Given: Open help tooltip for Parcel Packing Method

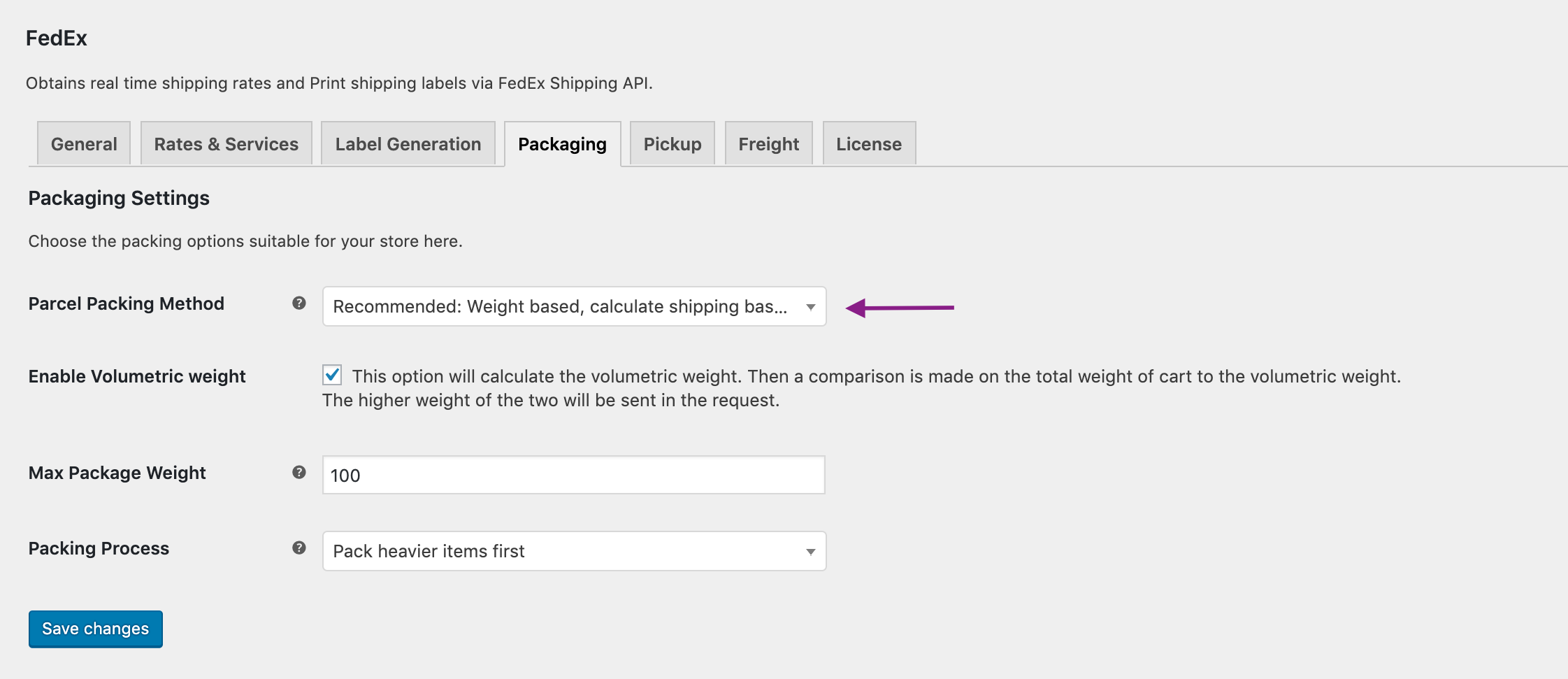Looking at the screenshot, I should (x=299, y=303).
